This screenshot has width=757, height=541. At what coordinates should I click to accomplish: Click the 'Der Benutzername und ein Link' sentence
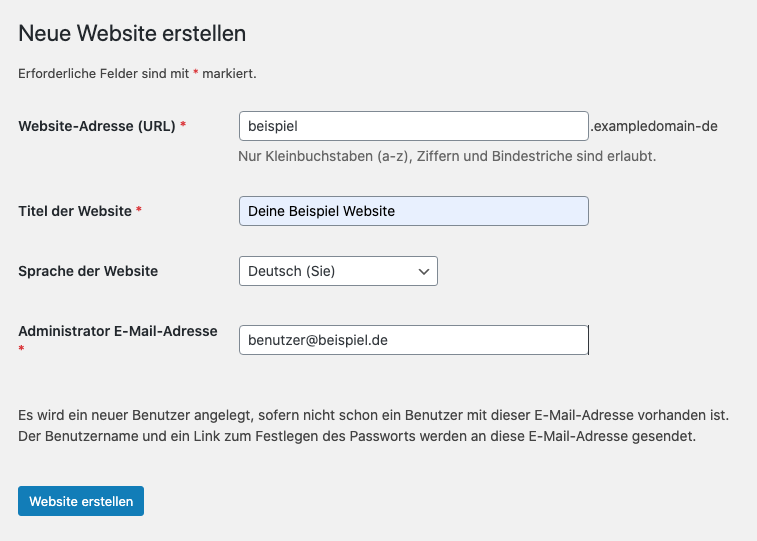click(x=357, y=436)
